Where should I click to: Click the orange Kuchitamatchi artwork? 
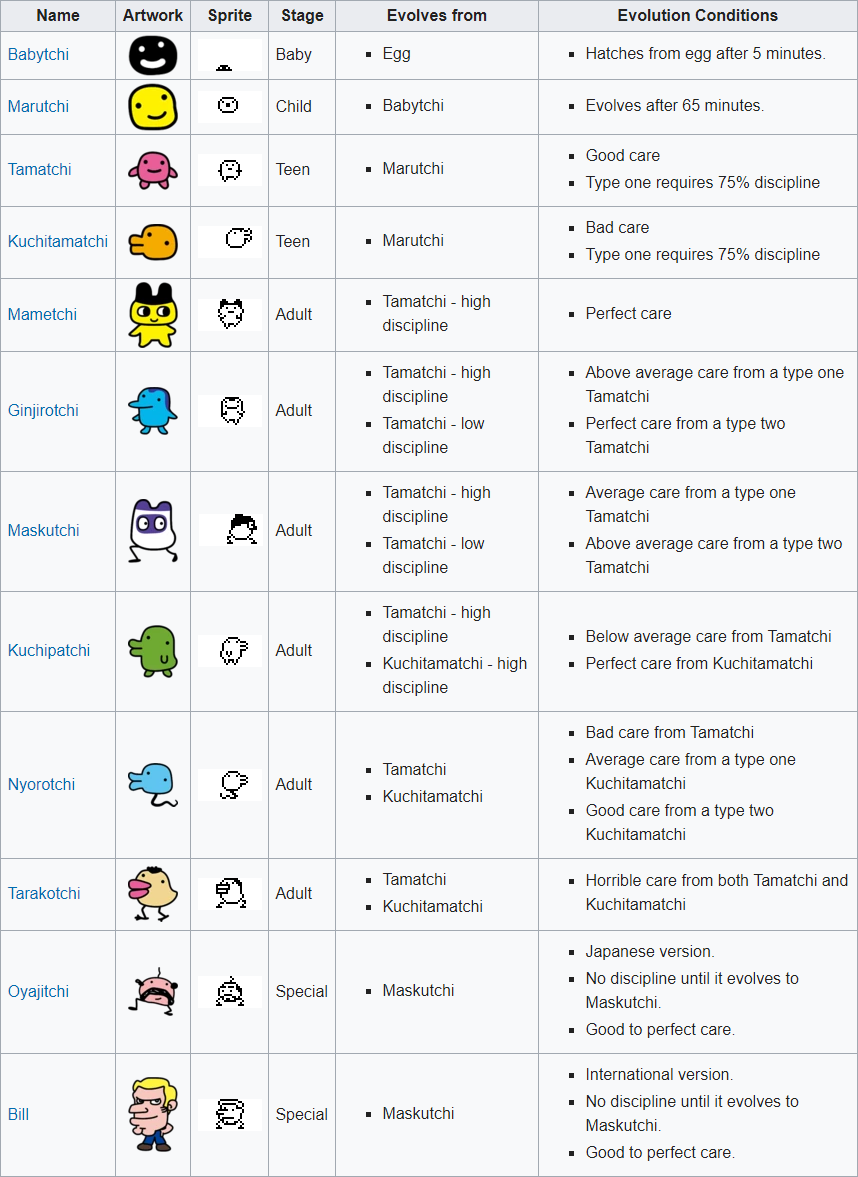pyautogui.click(x=152, y=241)
